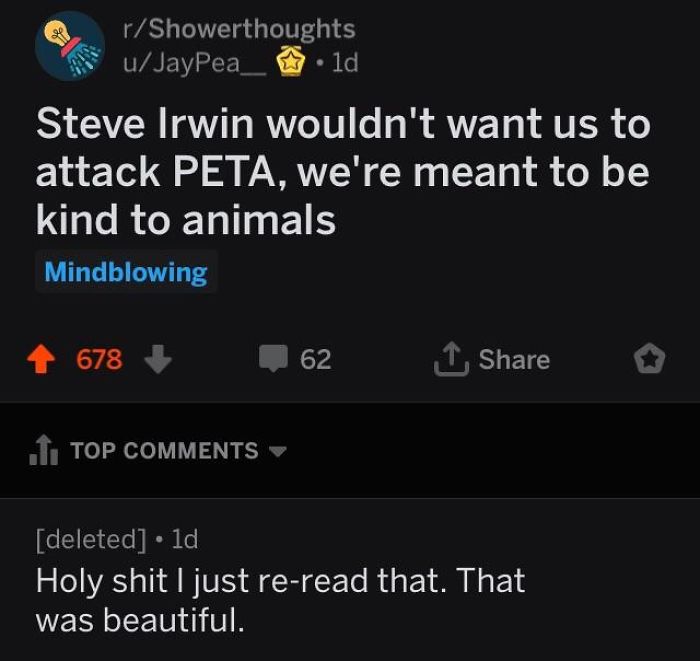Click the gold badge beside the username
The width and height of the screenshot is (700, 661).
[x=290, y=63]
